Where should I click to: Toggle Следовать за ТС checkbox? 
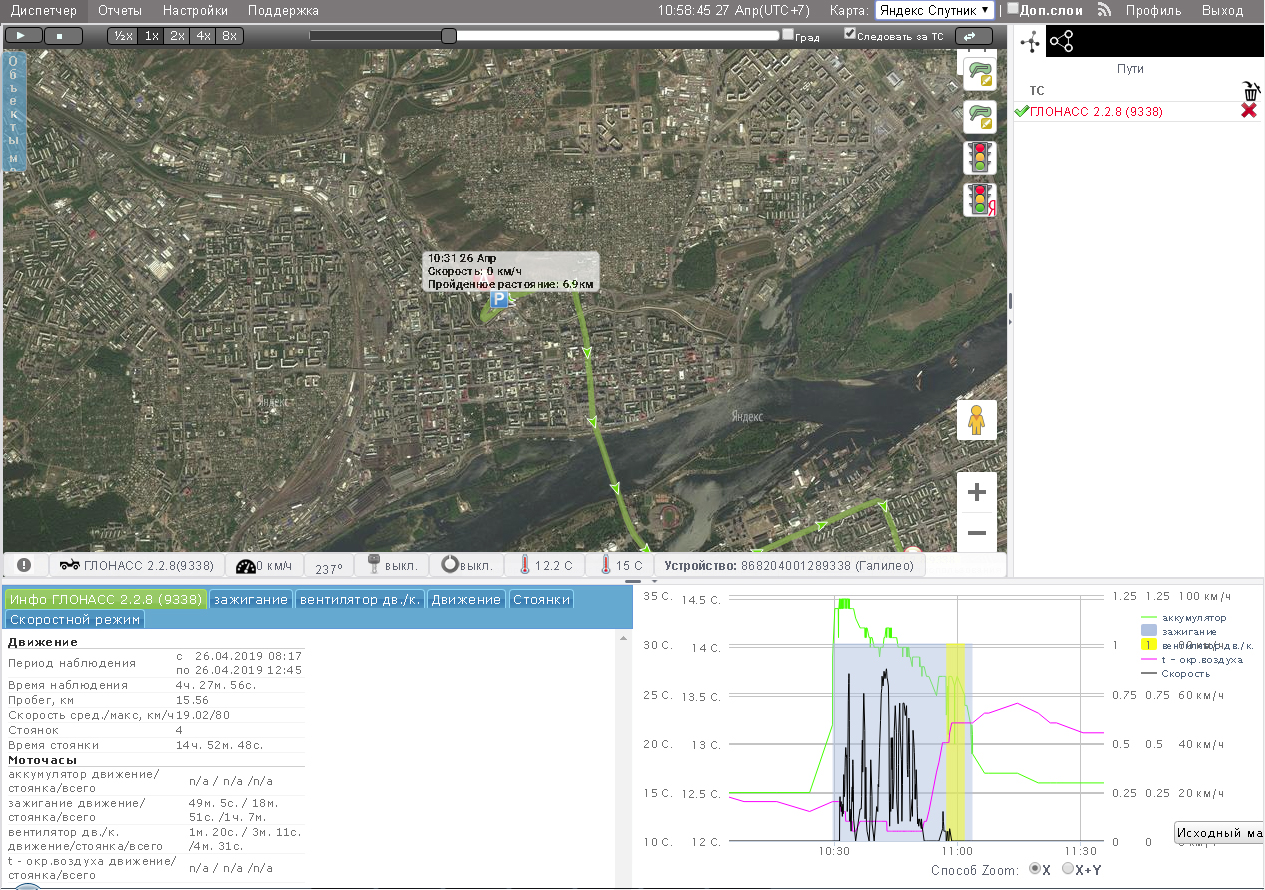point(850,34)
